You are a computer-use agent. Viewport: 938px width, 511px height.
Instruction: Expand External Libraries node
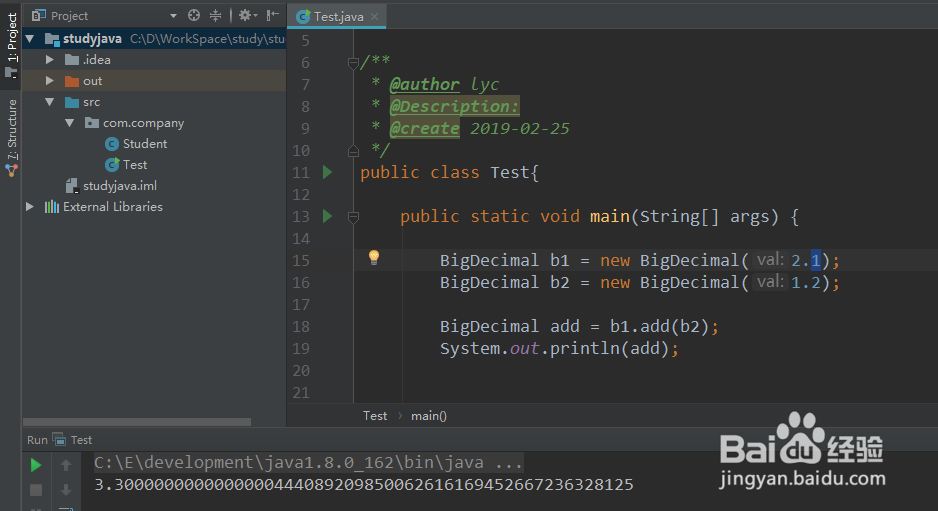(30, 206)
